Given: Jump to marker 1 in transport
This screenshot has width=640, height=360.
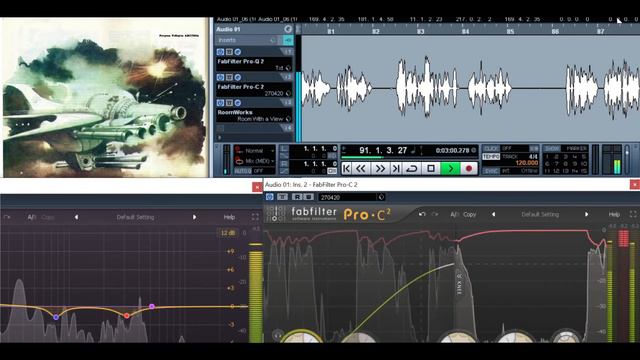Looking at the screenshot, I should coord(547,157).
